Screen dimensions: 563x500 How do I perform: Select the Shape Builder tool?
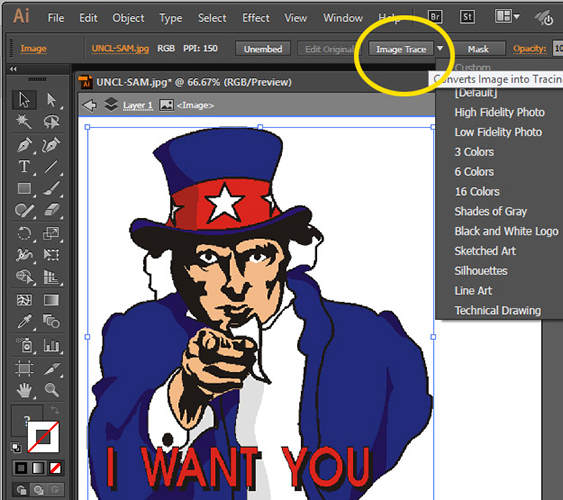click(24, 277)
